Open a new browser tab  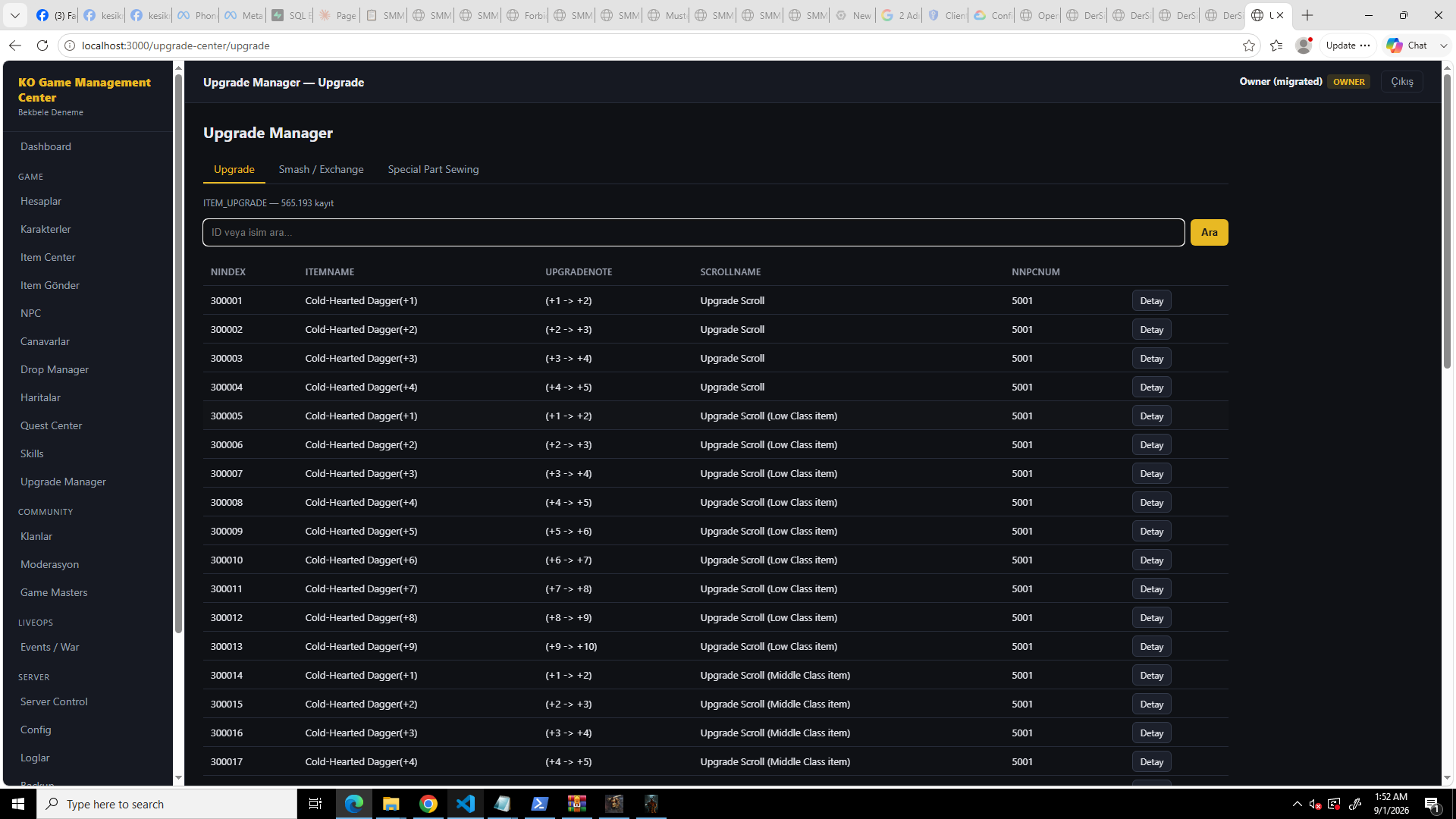[x=1307, y=15]
